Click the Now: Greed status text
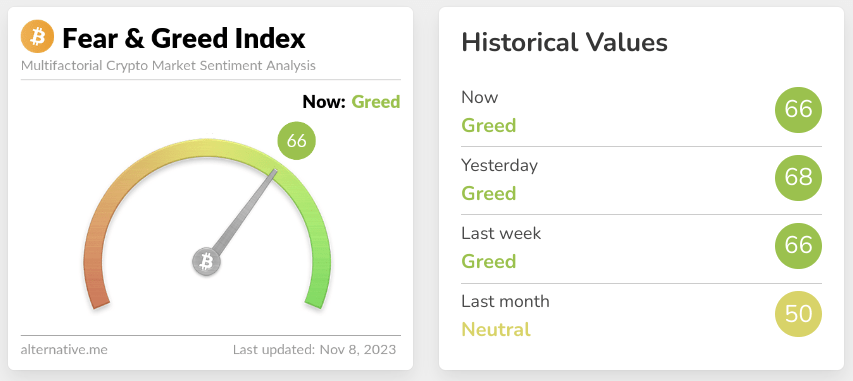Viewport: 853px width, 381px height. point(351,102)
